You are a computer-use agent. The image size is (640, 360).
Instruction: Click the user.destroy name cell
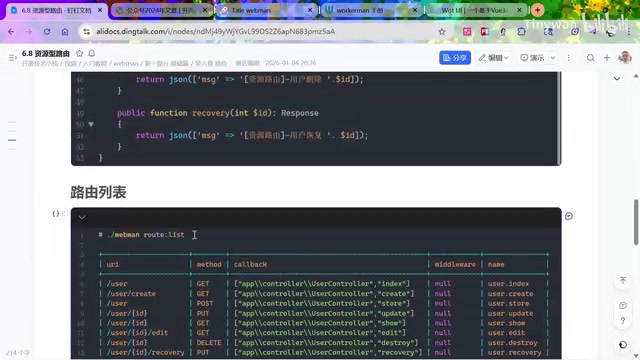[x=513, y=342]
